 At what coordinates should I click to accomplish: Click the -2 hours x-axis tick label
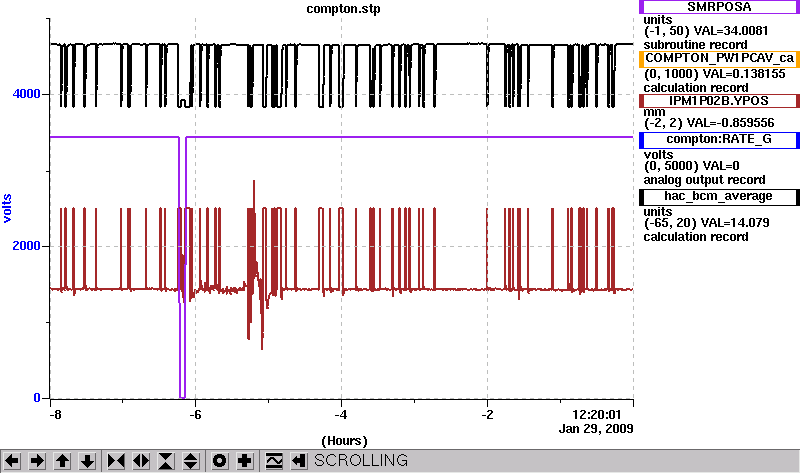point(487,415)
